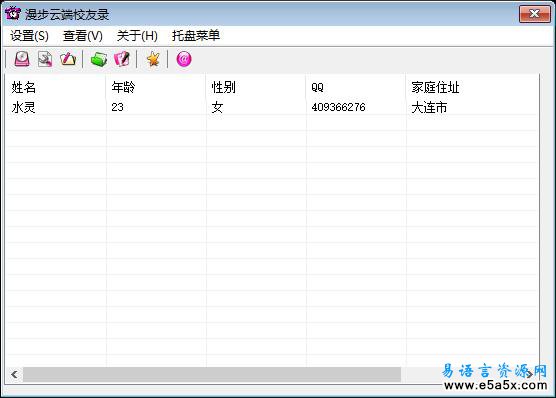Viewport: 556px width, 398px height.
Task: Click the horizontal scrollbar thumb
Action: [212, 374]
